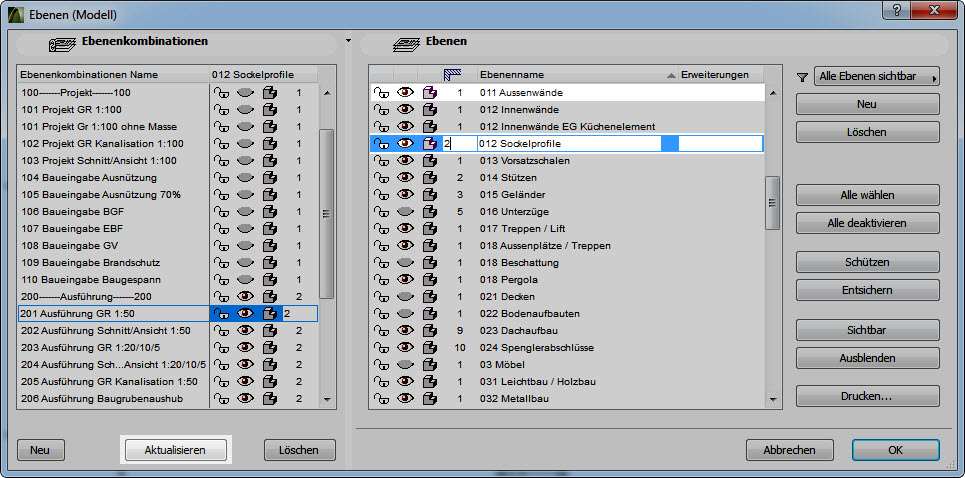Click down arrow of layer combinations scrollbar

pyautogui.click(x=327, y=399)
